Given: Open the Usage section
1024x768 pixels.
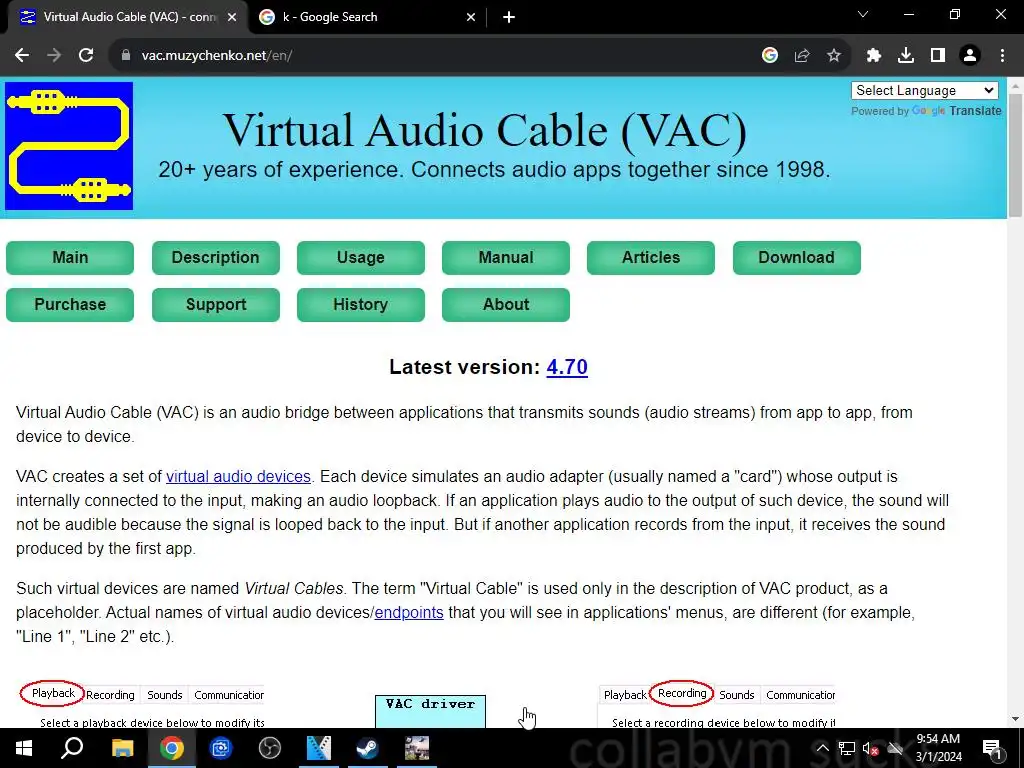Looking at the screenshot, I should tap(360, 258).
